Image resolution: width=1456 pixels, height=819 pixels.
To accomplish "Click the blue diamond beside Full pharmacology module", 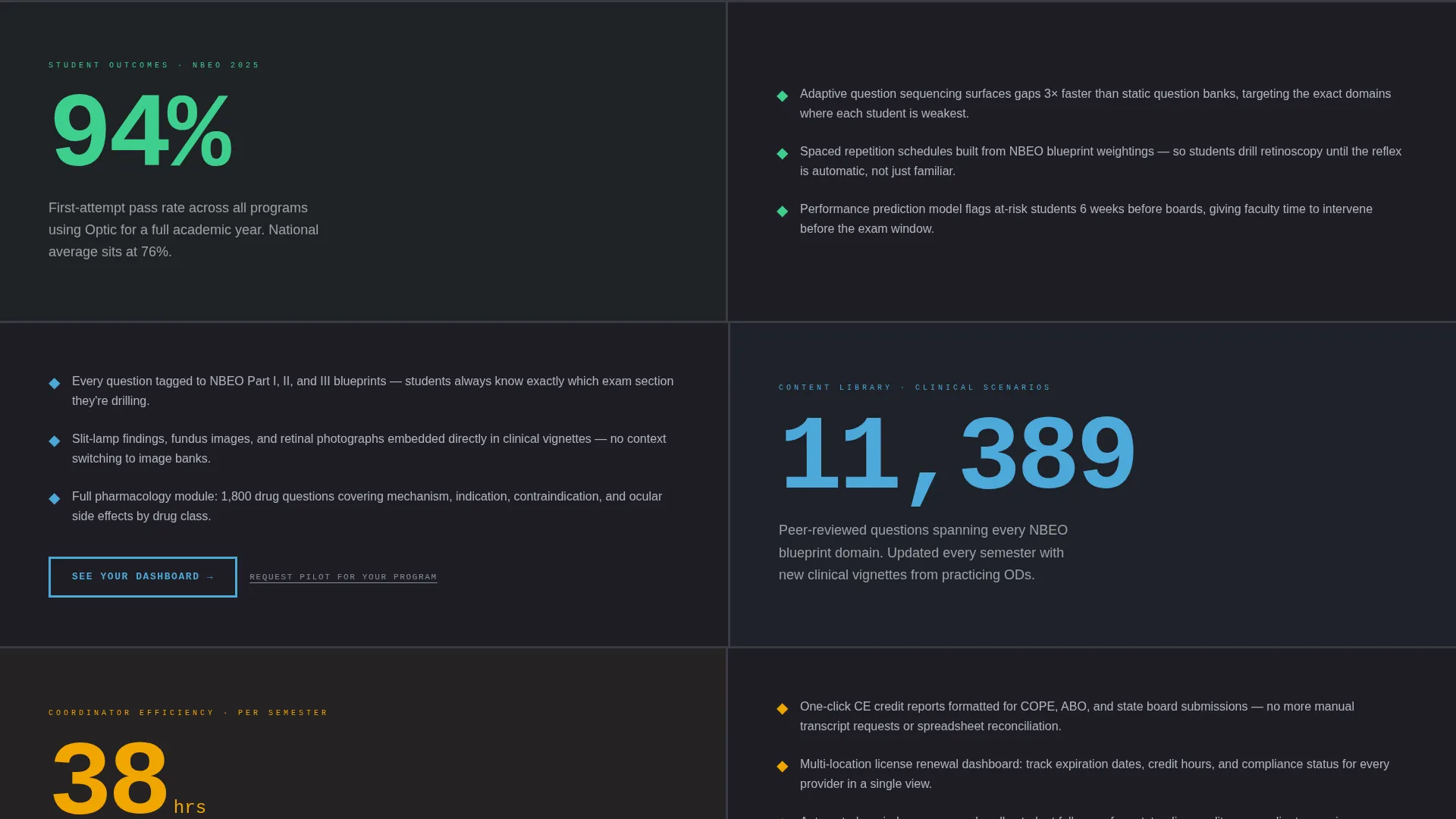I will coord(55,498).
